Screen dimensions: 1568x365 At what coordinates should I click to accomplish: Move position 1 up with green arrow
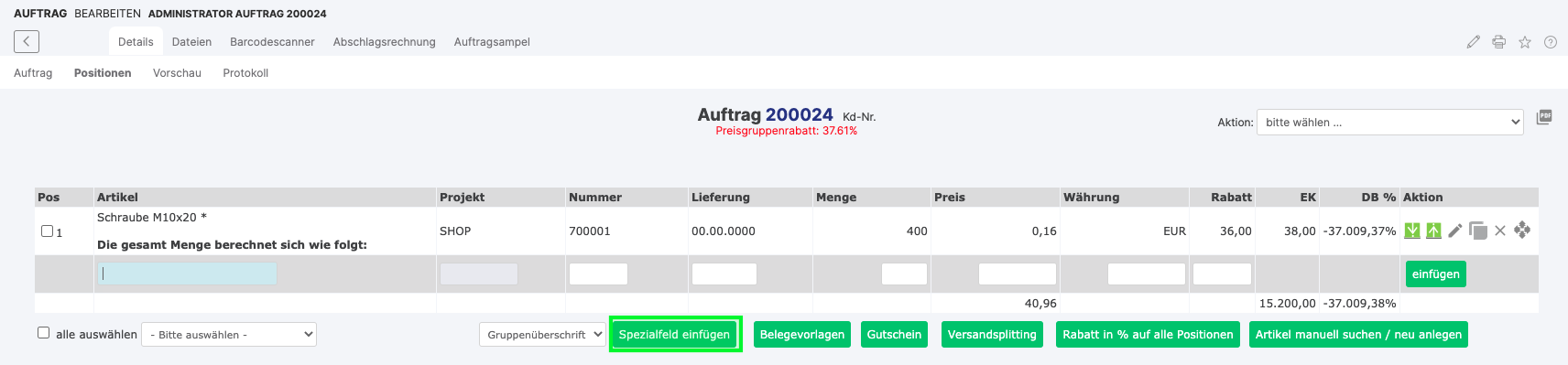coord(1433,231)
